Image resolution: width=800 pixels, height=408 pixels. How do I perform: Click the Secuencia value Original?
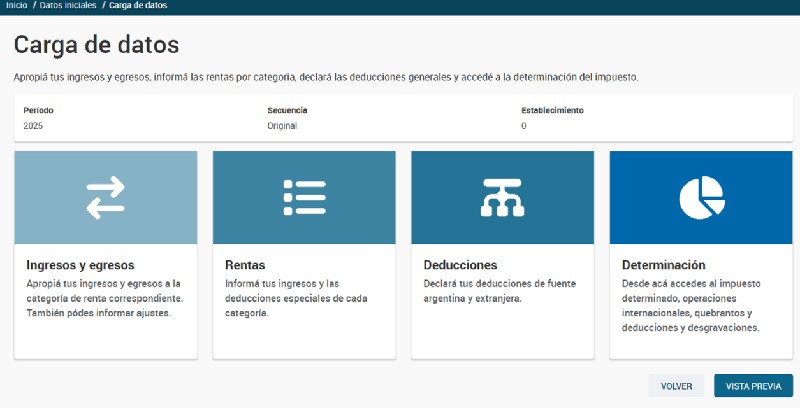click(x=282, y=126)
